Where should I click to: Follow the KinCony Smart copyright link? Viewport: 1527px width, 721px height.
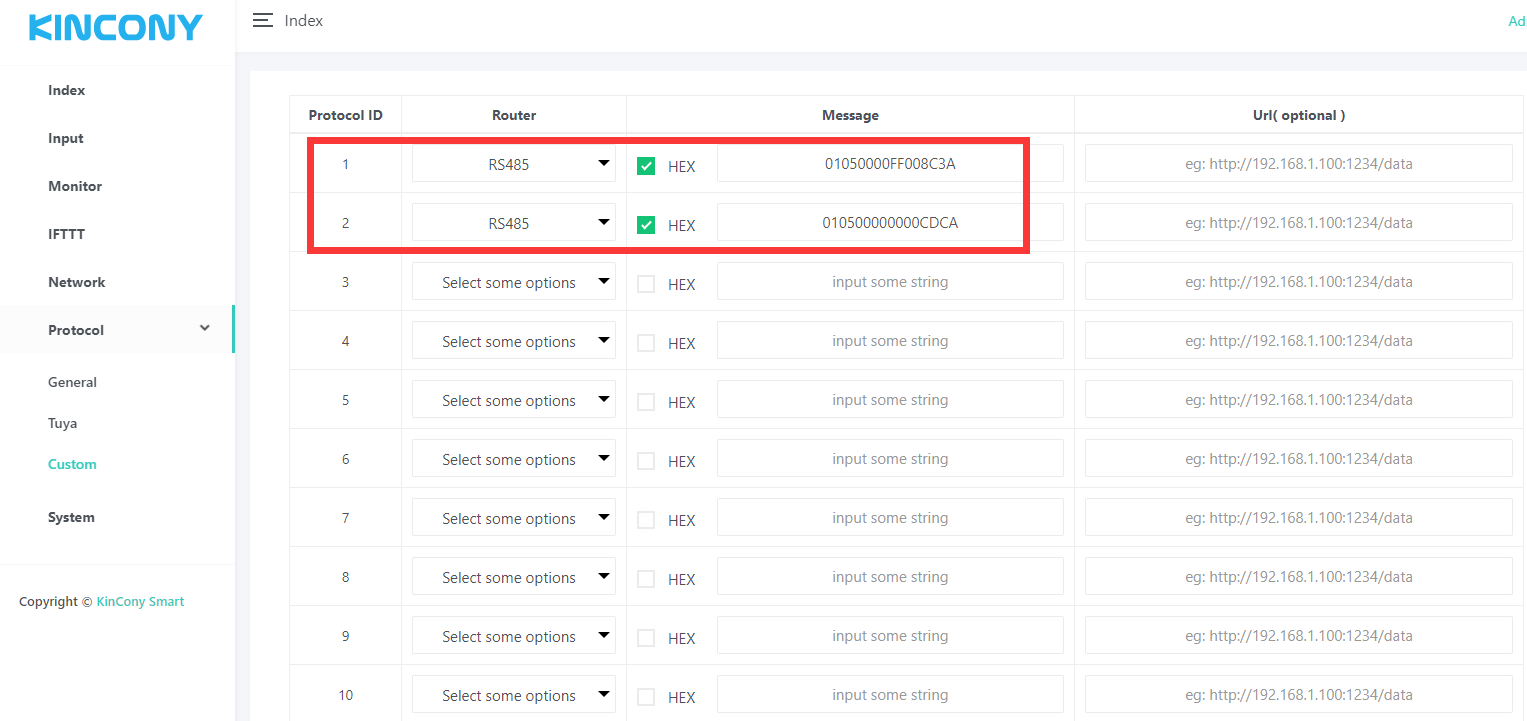pyautogui.click(x=140, y=601)
